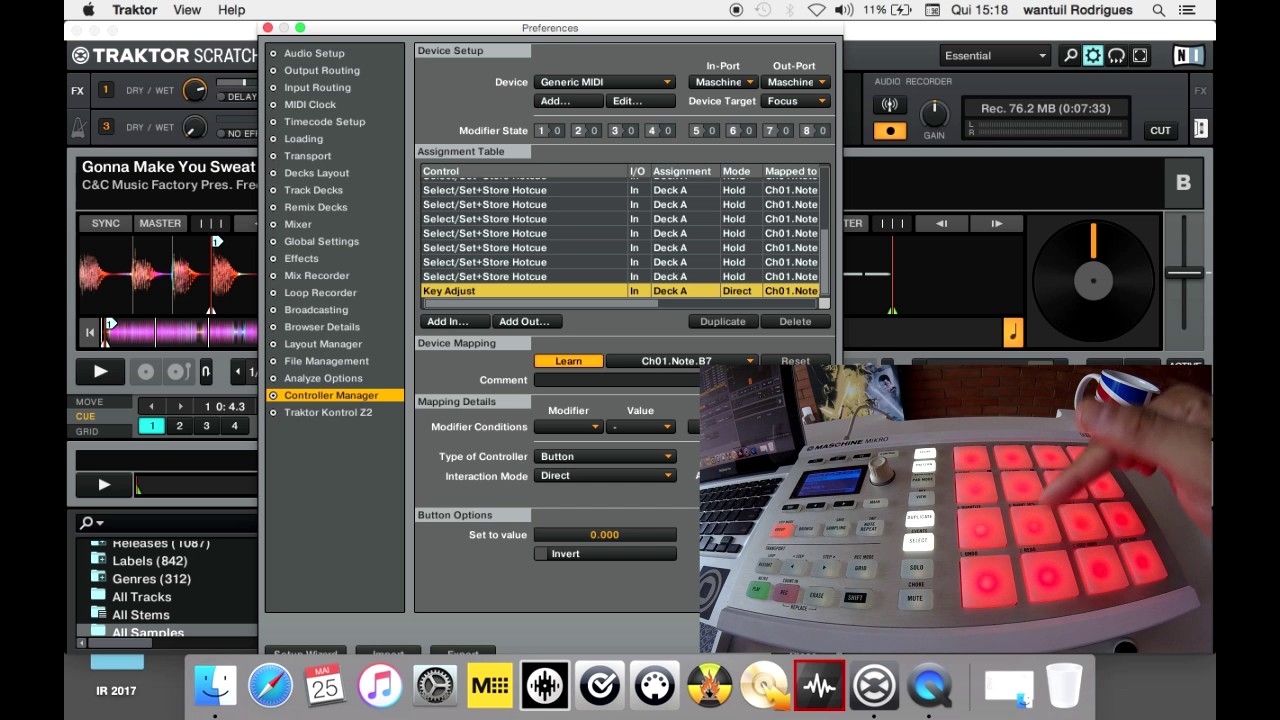
Task: Select hotcue 1 button on deck A
Action: click(152, 426)
